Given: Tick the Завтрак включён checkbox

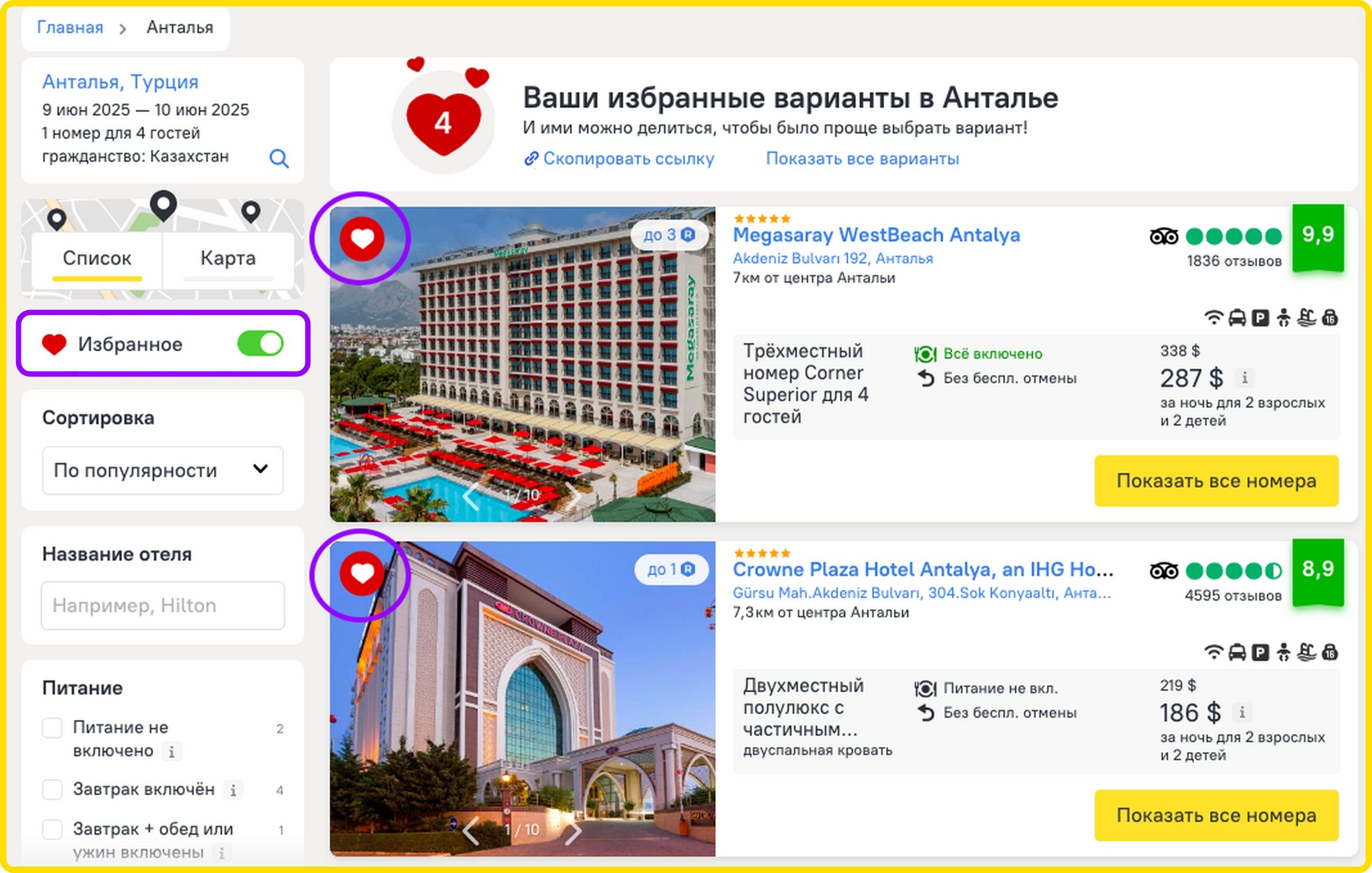Looking at the screenshot, I should click(x=53, y=790).
